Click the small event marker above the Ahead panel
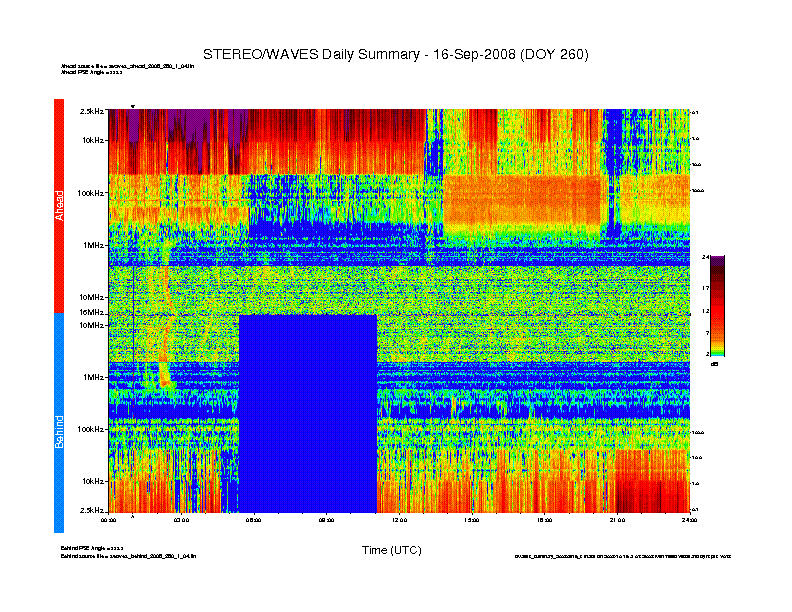 (x=133, y=106)
